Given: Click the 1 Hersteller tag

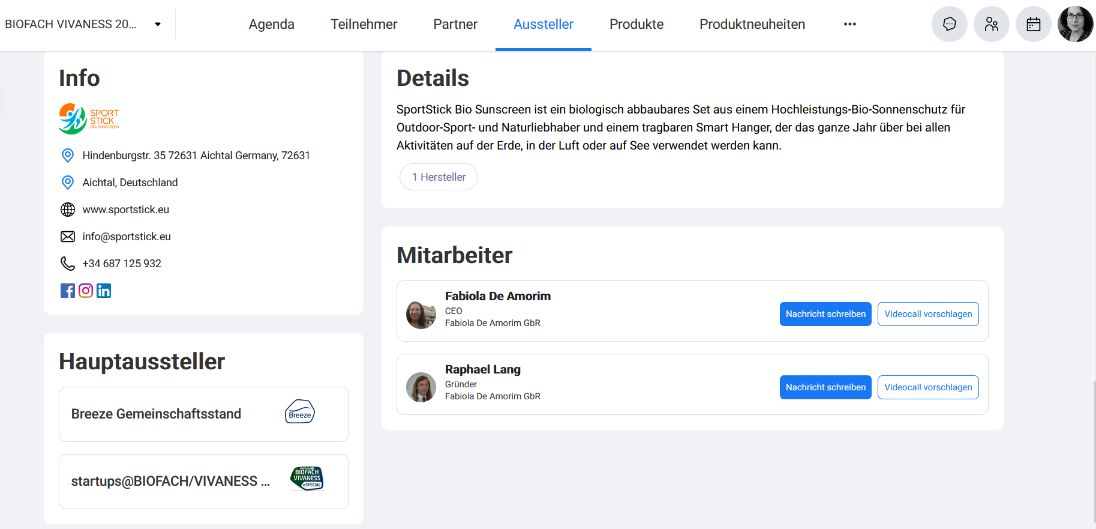Looking at the screenshot, I should [439, 177].
